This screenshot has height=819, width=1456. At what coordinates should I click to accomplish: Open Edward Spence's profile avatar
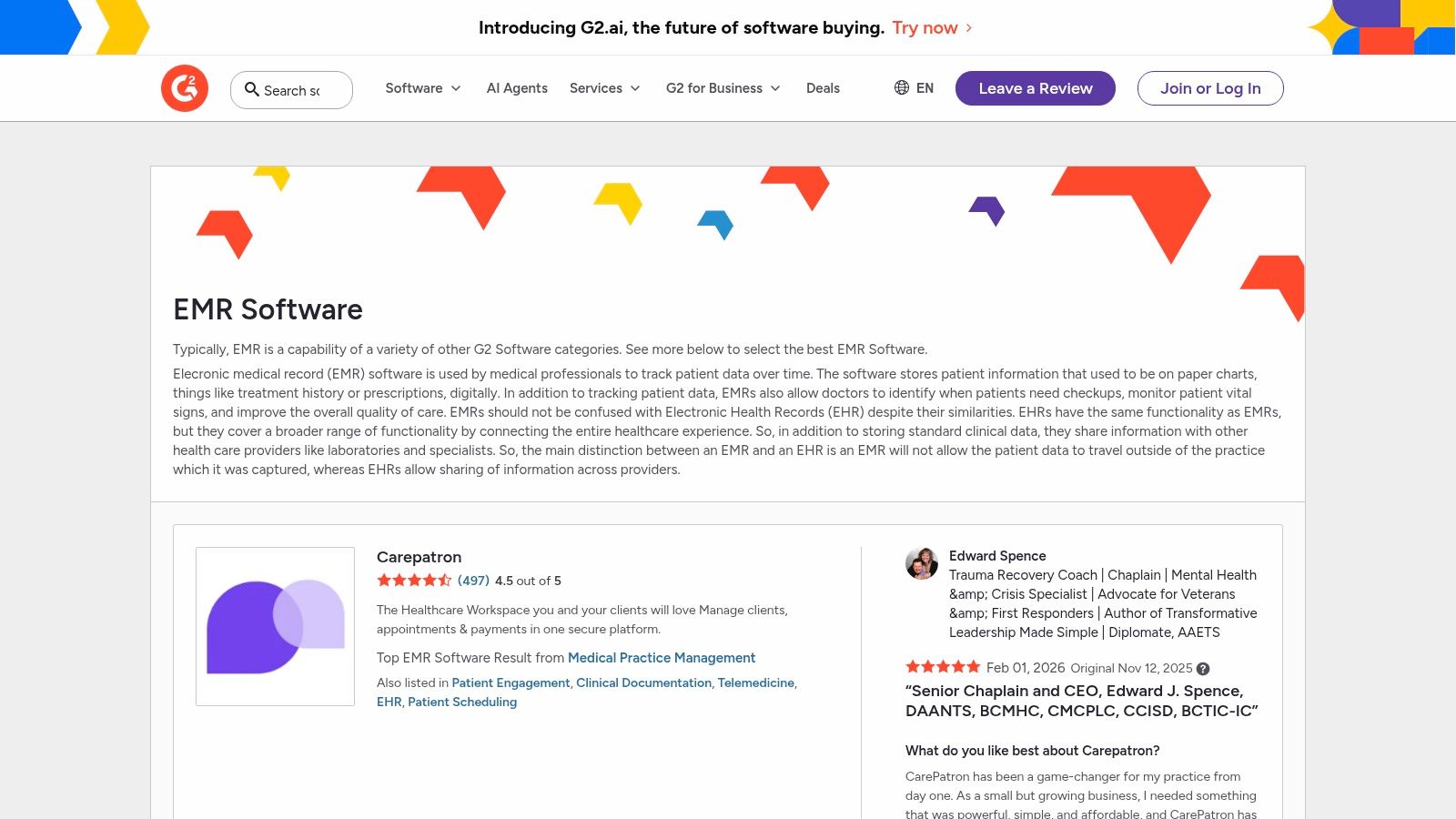(922, 563)
